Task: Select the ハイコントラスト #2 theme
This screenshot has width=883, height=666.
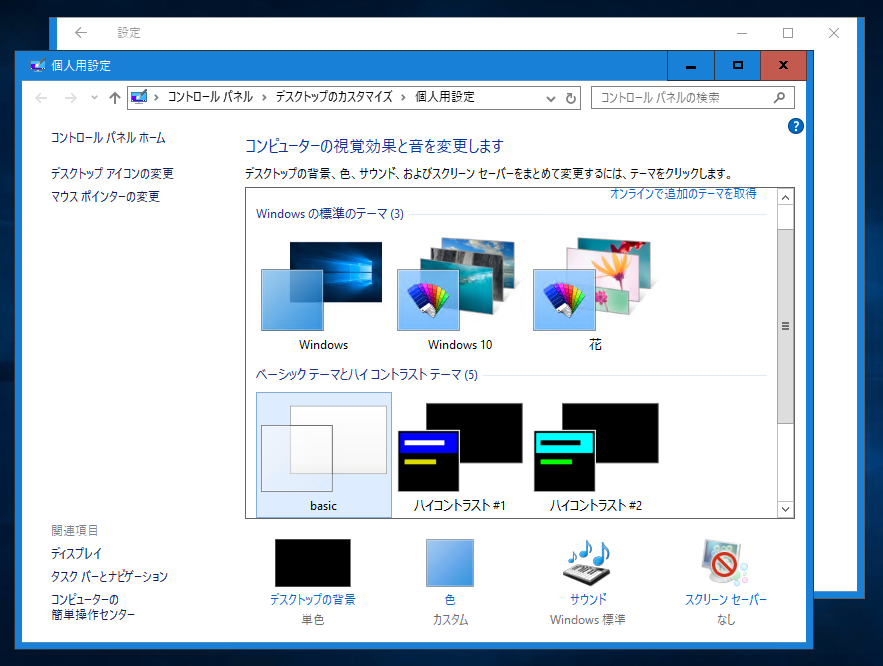Action: 596,455
